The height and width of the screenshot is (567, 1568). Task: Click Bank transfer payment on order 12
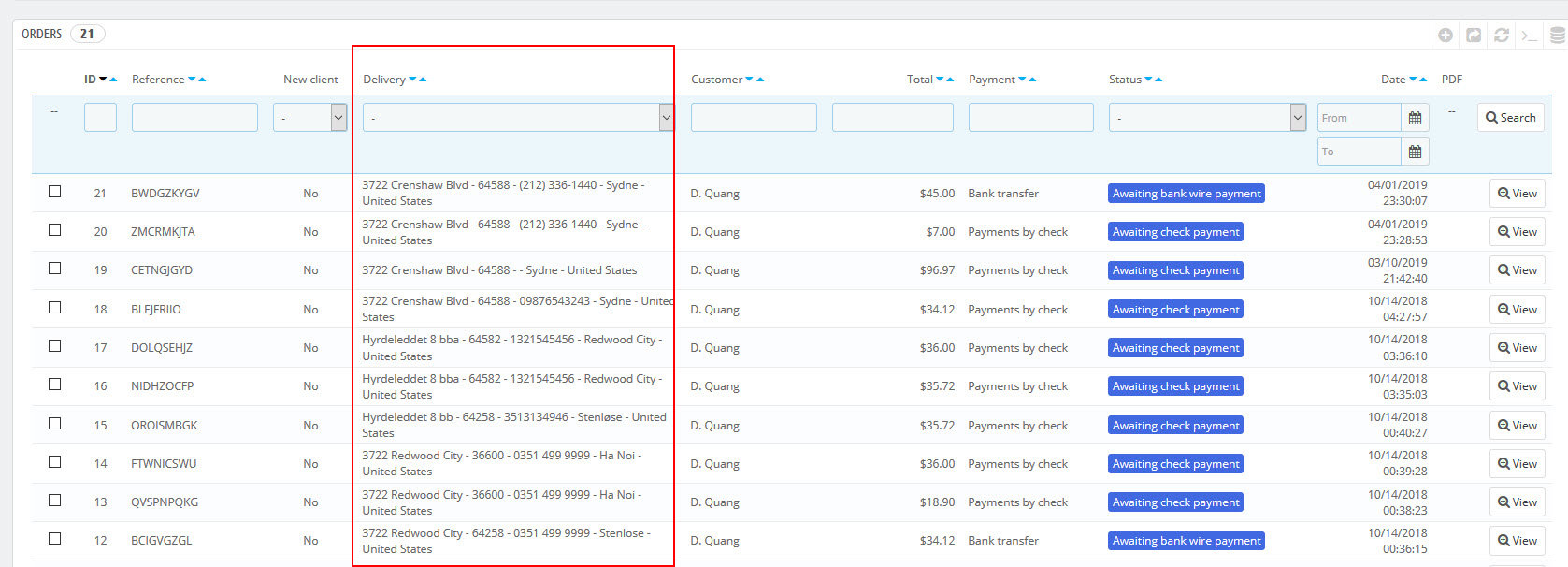click(1003, 541)
